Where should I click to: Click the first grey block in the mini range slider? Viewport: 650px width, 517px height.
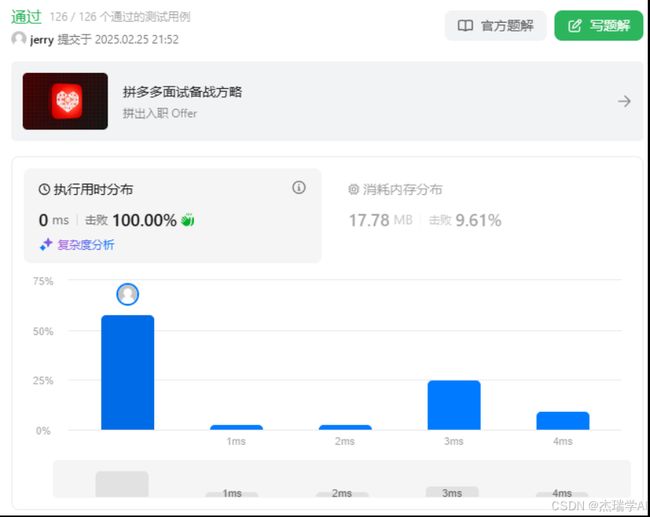122,484
